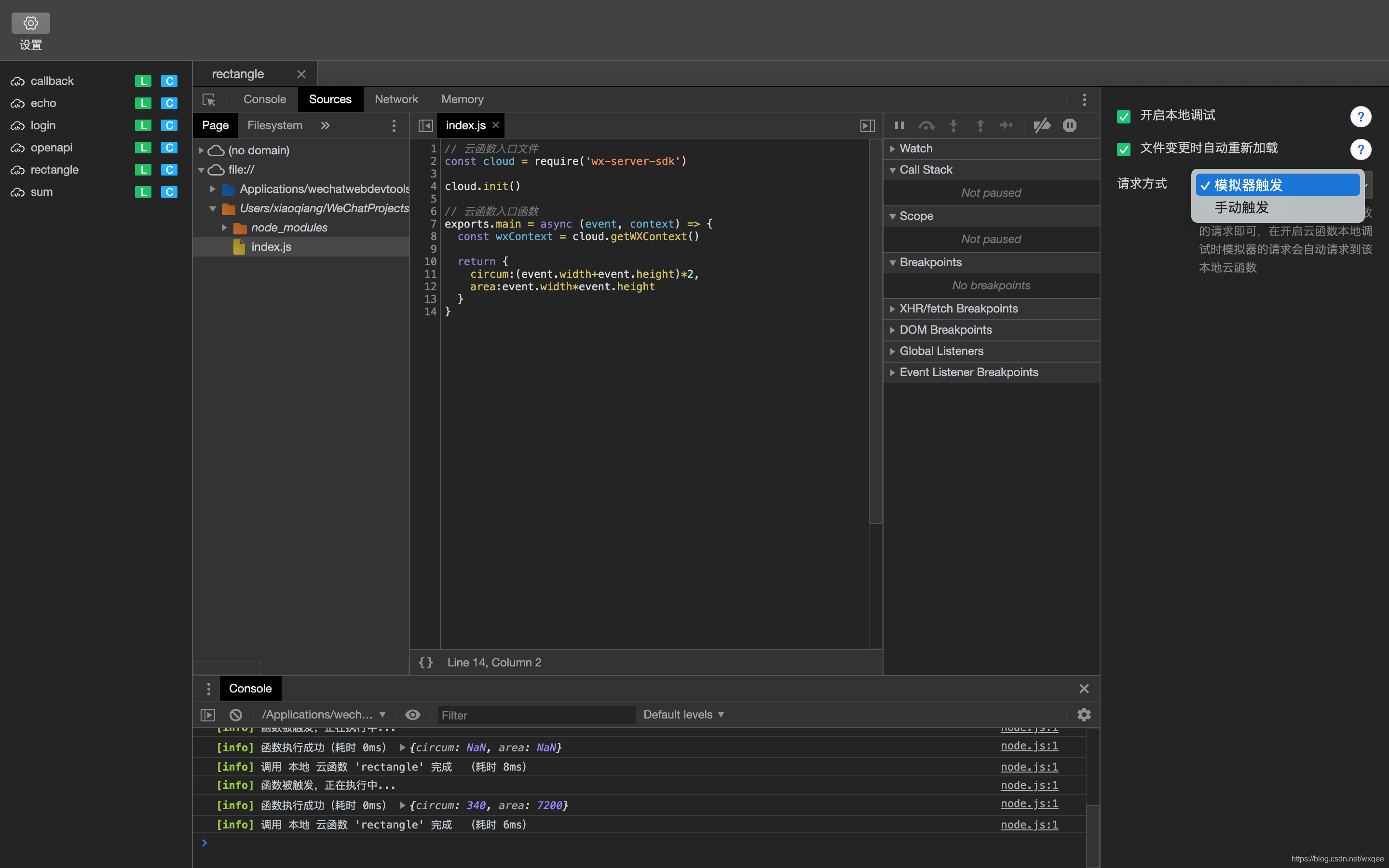Switch to the Console DevTools tab
This screenshot has height=868, width=1389.
tap(265, 99)
